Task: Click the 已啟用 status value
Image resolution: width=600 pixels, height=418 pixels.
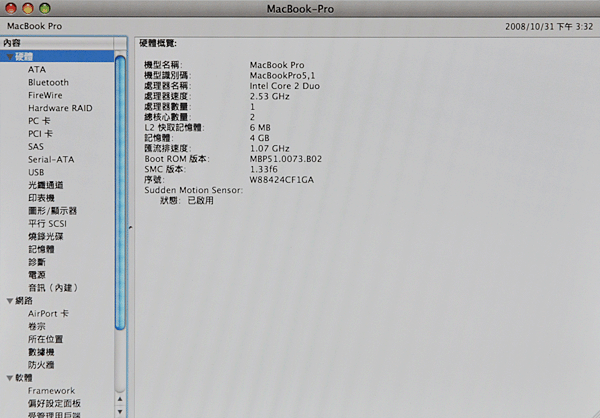Action: [201, 201]
